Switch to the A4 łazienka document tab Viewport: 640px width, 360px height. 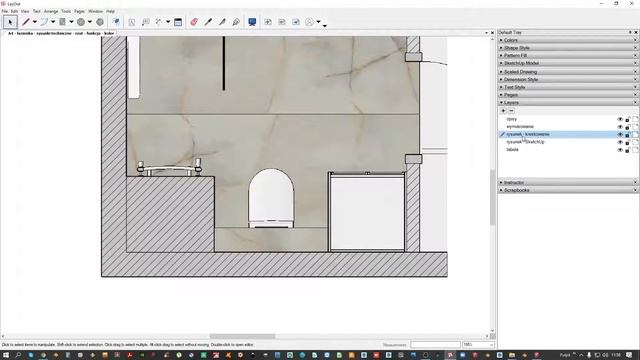(61, 33)
